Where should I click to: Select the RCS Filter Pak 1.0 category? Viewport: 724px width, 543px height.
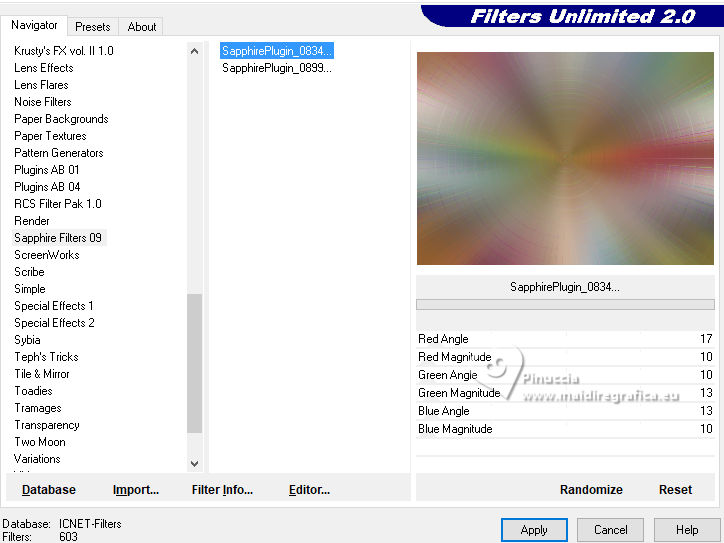click(58, 204)
